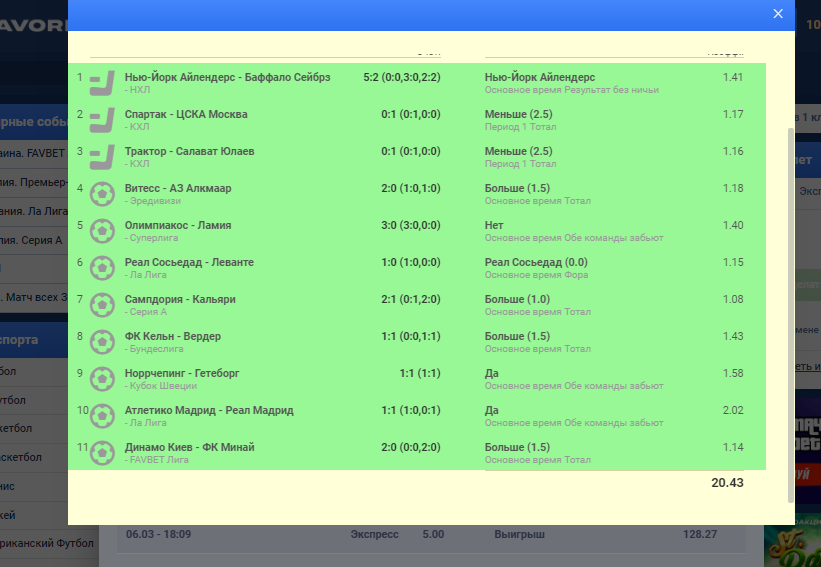Open Матч всех звезд sidebar item
Image resolution: width=821 pixels, height=567 pixels.
pyautogui.click(x=34, y=297)
